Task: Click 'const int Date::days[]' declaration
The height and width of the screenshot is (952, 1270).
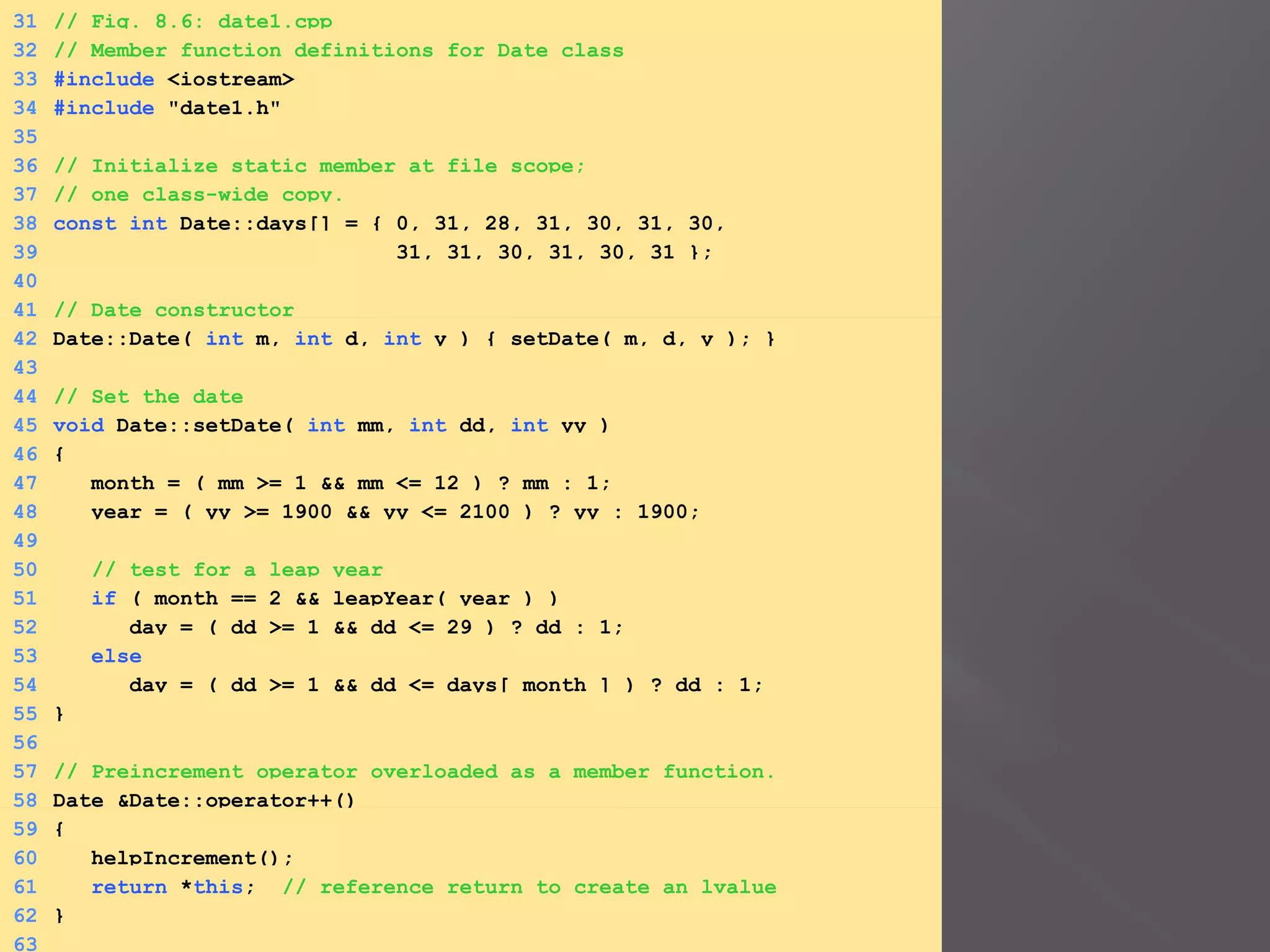Action: [x=192, y=223]
